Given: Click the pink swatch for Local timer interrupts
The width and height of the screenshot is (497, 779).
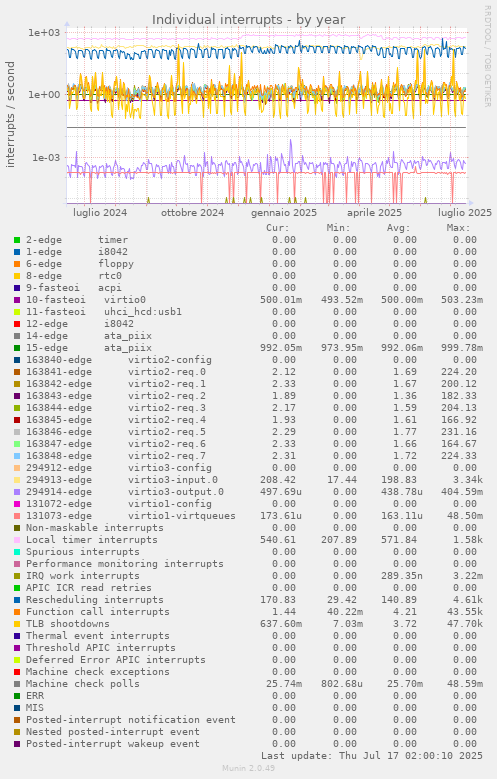Looking at the screenshot, I should tap(17, 540).
